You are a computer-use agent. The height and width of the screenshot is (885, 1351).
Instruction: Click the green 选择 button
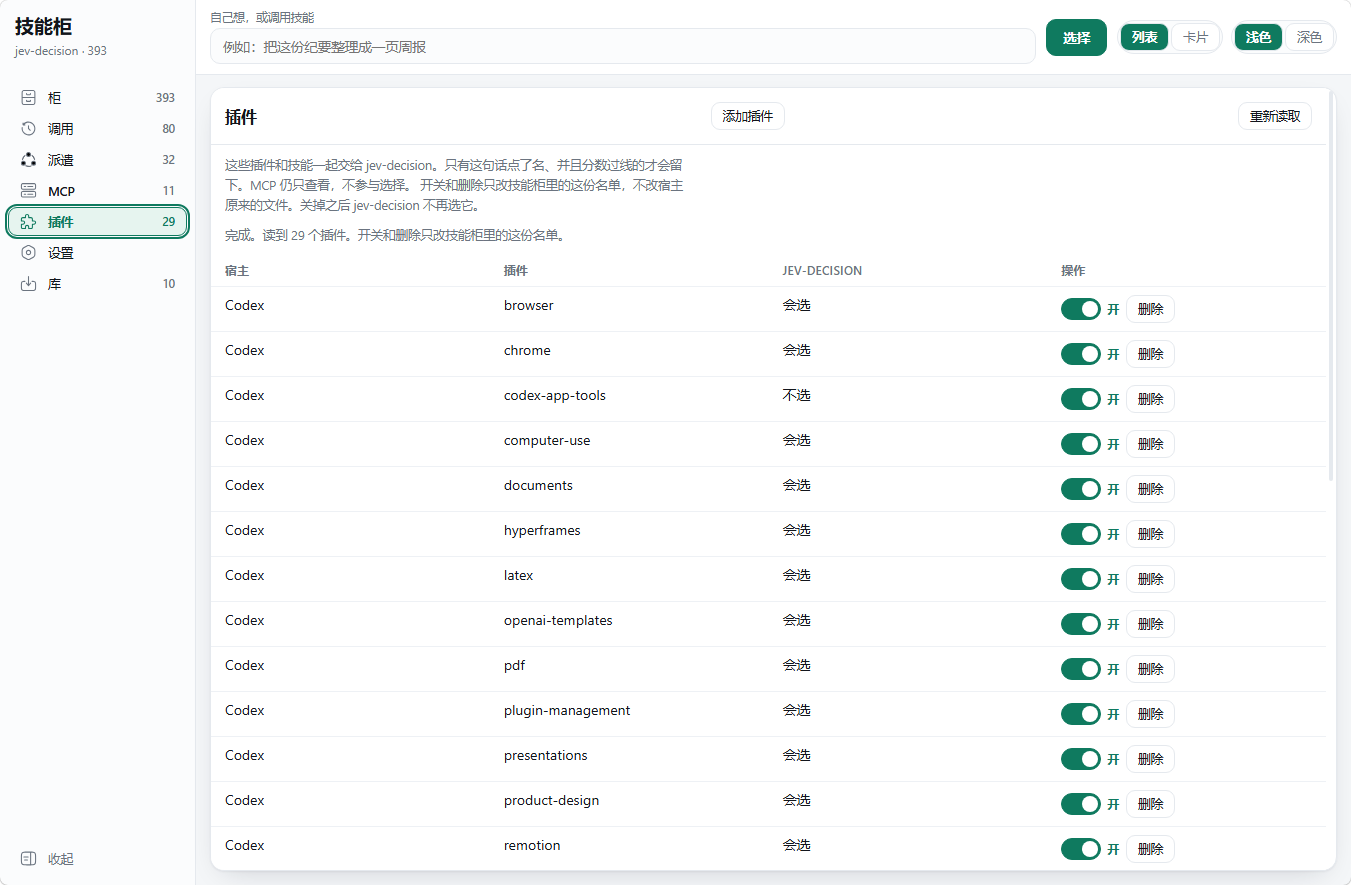(x=1076, y=38)
